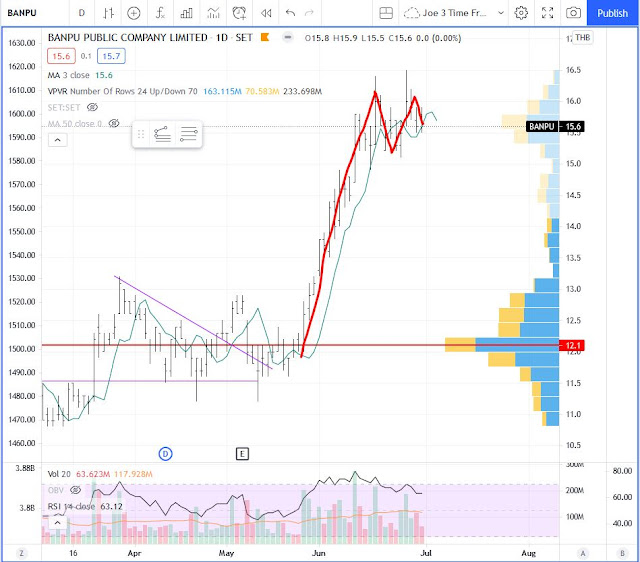Start bar replay with the rewind icon
This screenshot has height=562, width=640.
pyautogui.click(x=266, y=13)
